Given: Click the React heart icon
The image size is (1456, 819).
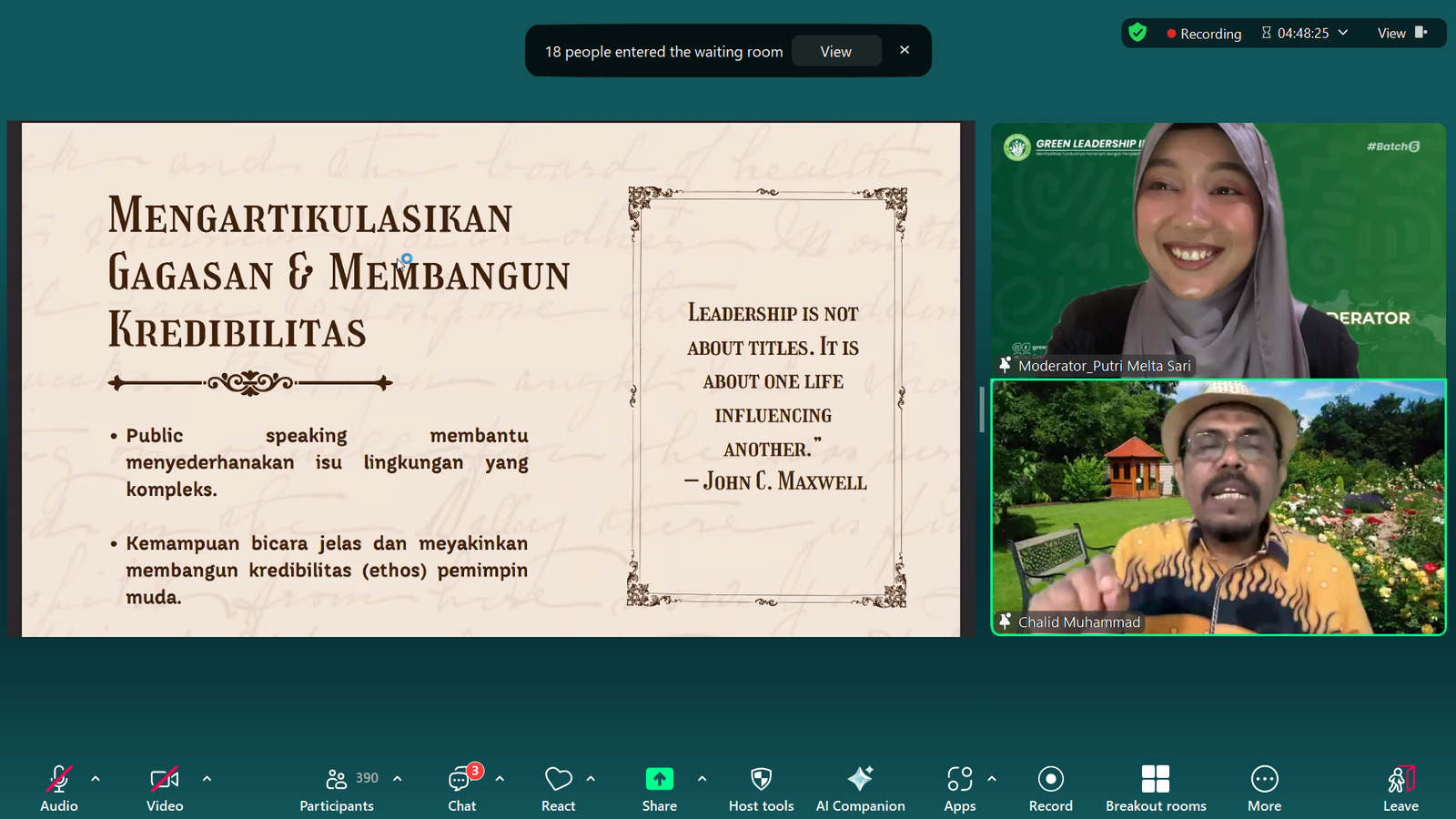Looking at the screenshot, I should click(x=558, y=780).
